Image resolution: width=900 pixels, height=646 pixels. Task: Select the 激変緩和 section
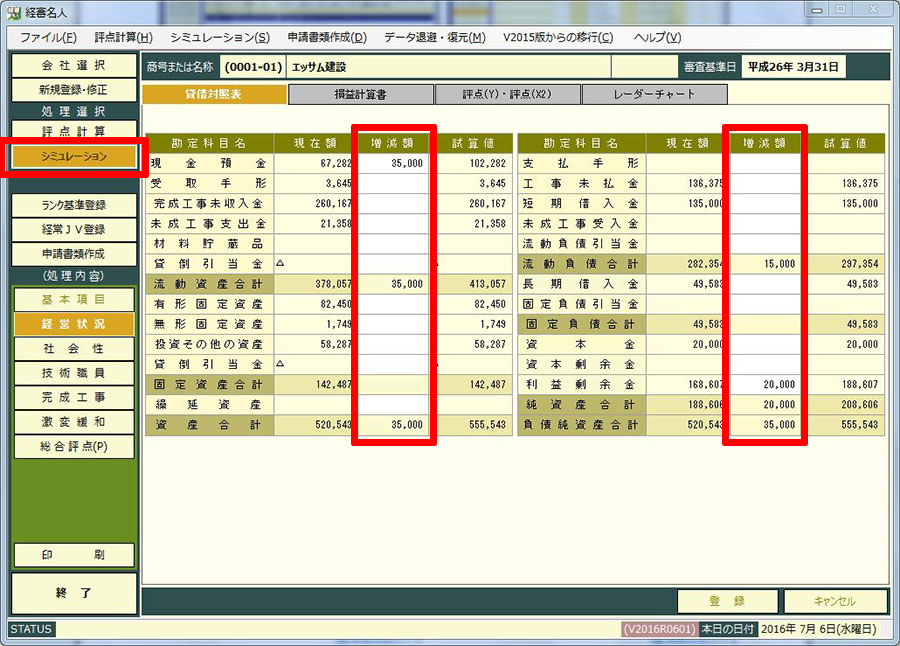click(73, 422)
